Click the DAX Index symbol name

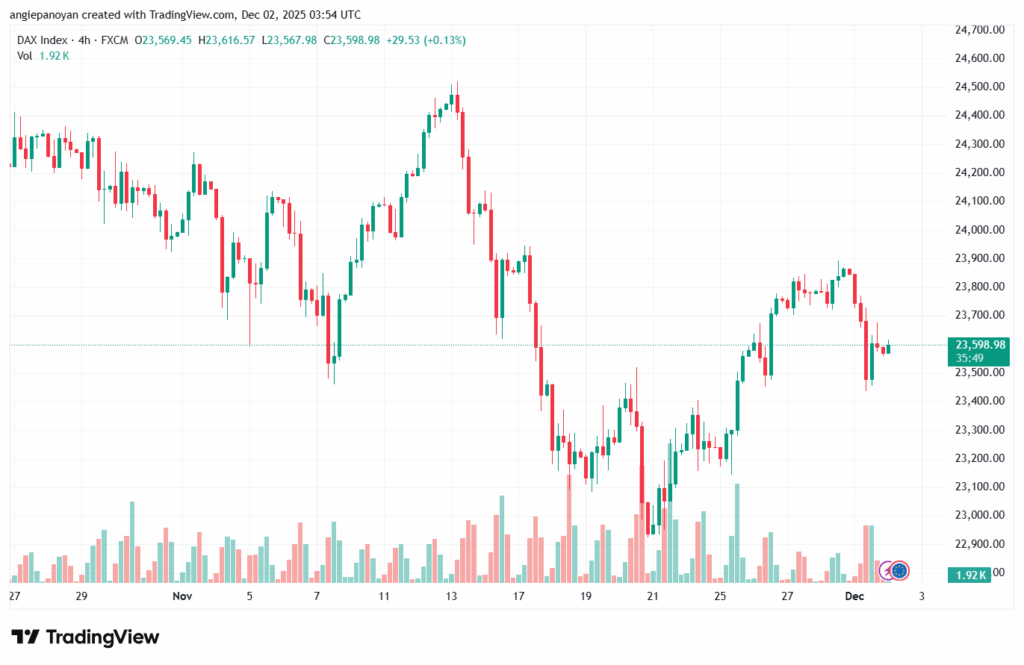point(43,40)
